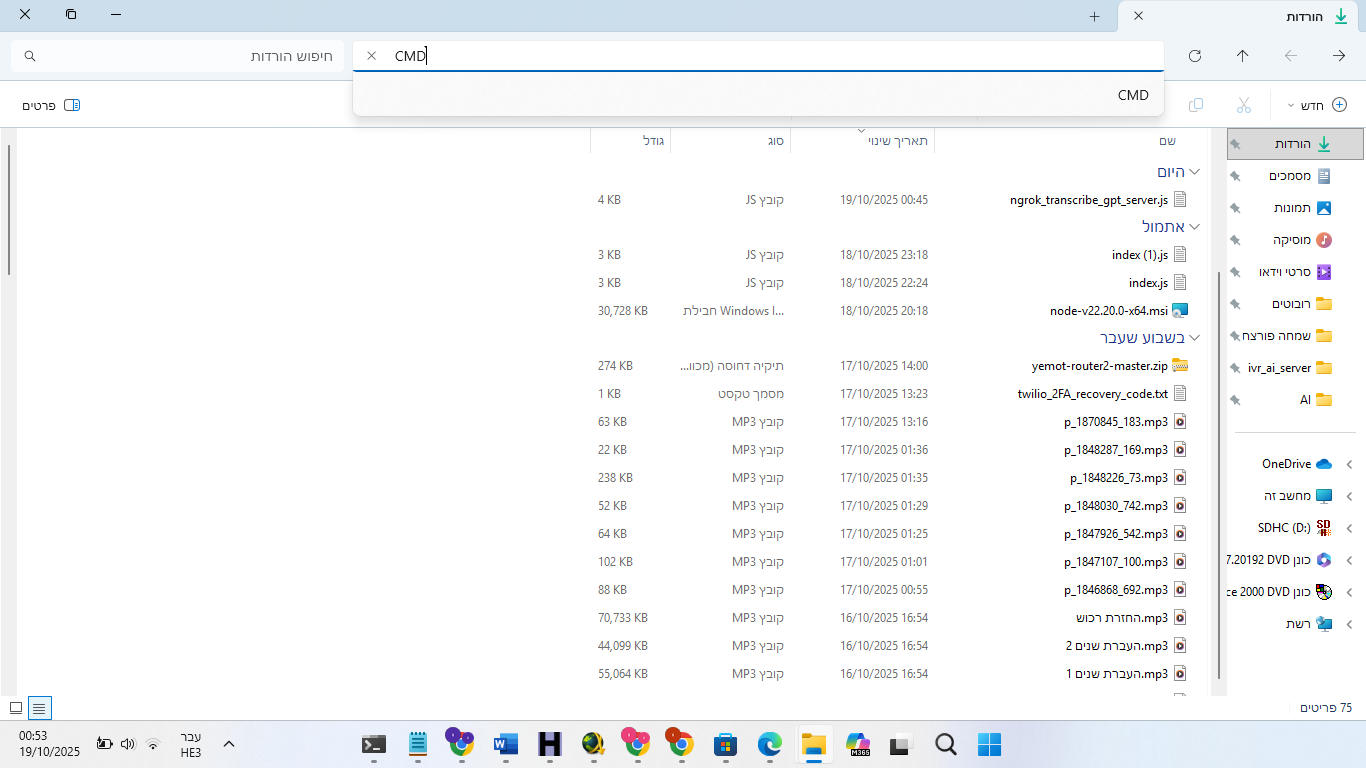Open מסמכים in the navigation sidebar

click(x=1290, y=176)
